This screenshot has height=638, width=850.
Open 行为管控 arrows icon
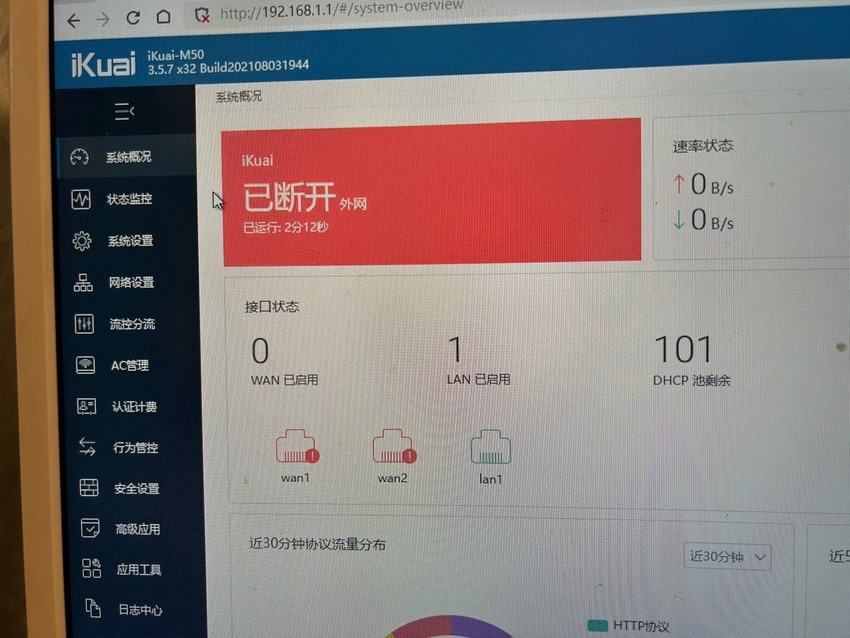click(x=87, y=447)
